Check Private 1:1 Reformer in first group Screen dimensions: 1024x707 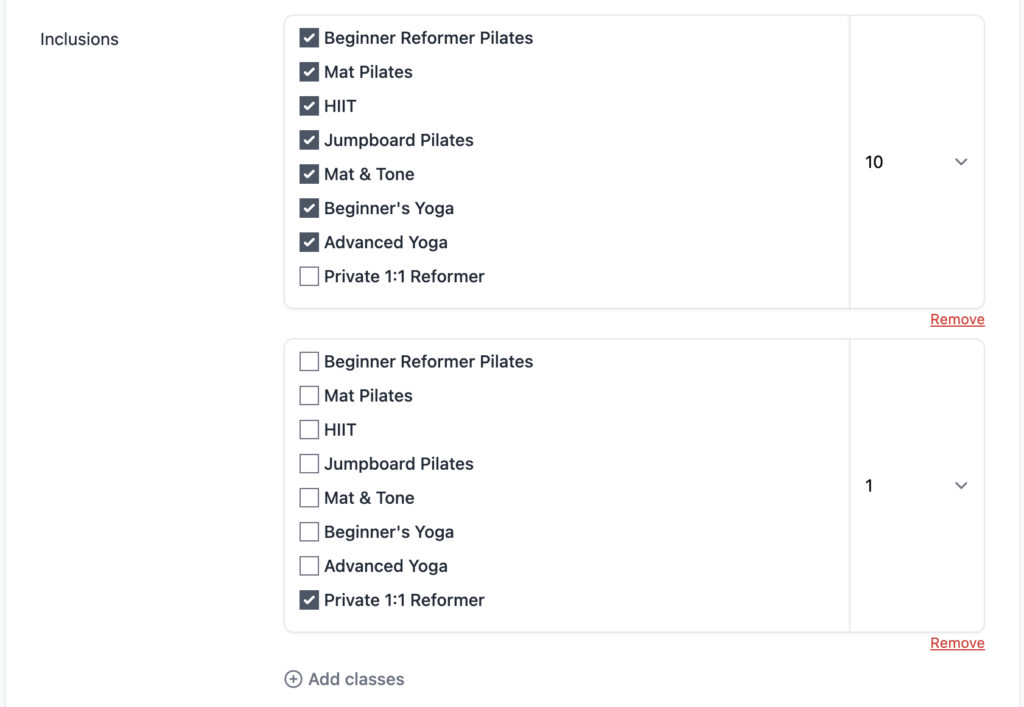(x=309, y=276)
